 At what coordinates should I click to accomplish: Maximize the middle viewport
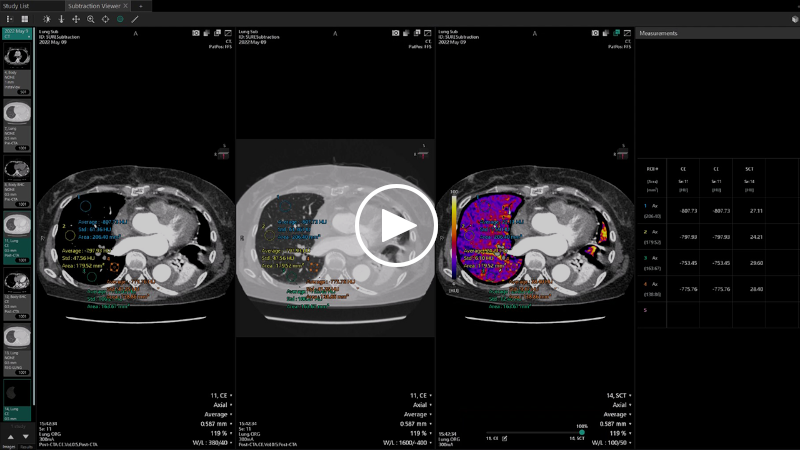point(428,33)
